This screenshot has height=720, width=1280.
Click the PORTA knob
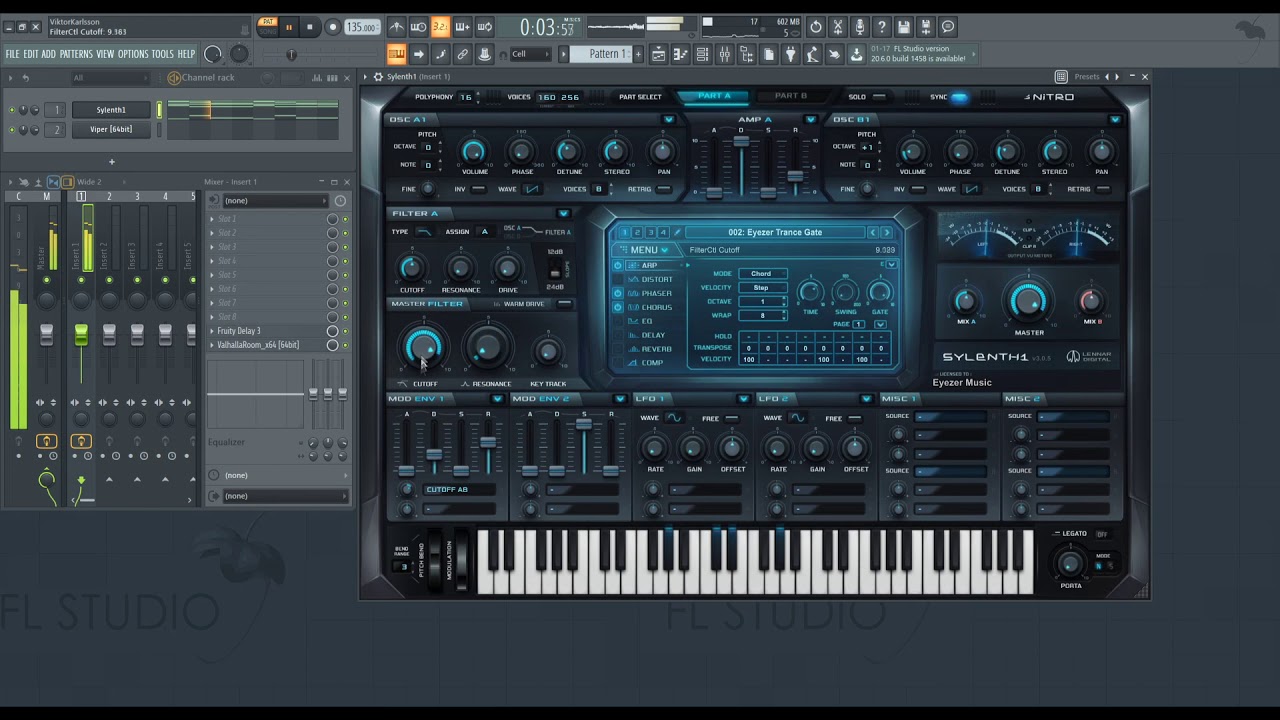[x=1070, y=564]
